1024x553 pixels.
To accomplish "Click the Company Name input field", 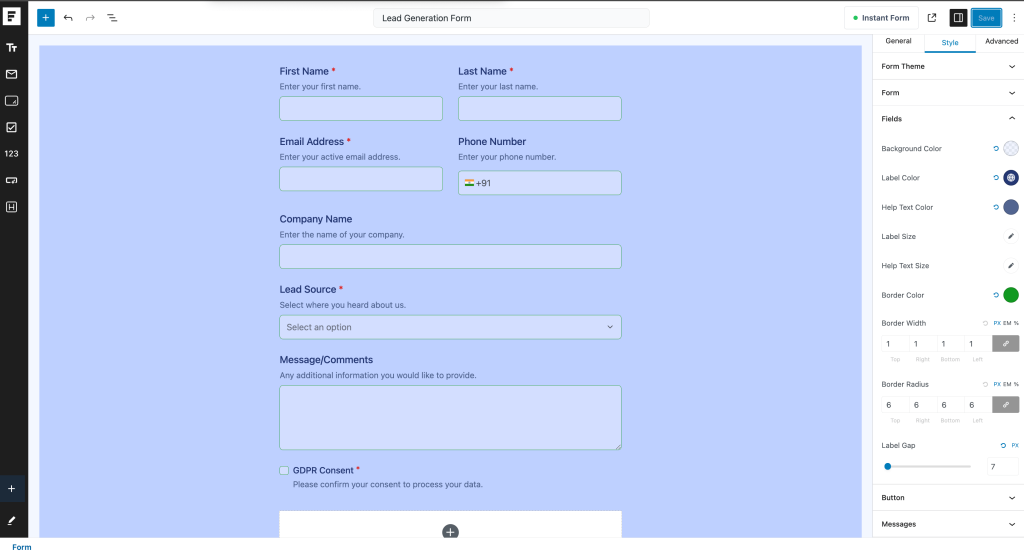I will [x=450, y=257].
